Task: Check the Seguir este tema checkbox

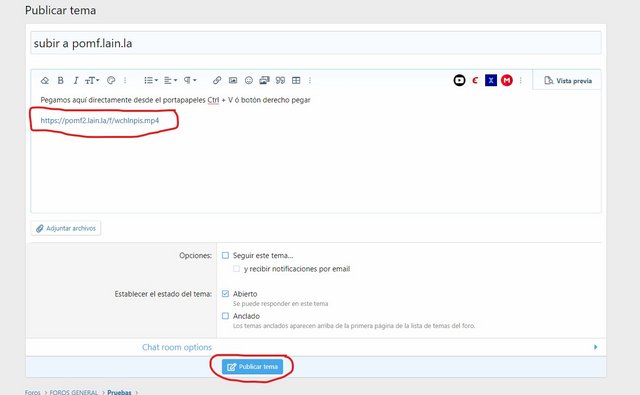Action: [x=225, y=255]
